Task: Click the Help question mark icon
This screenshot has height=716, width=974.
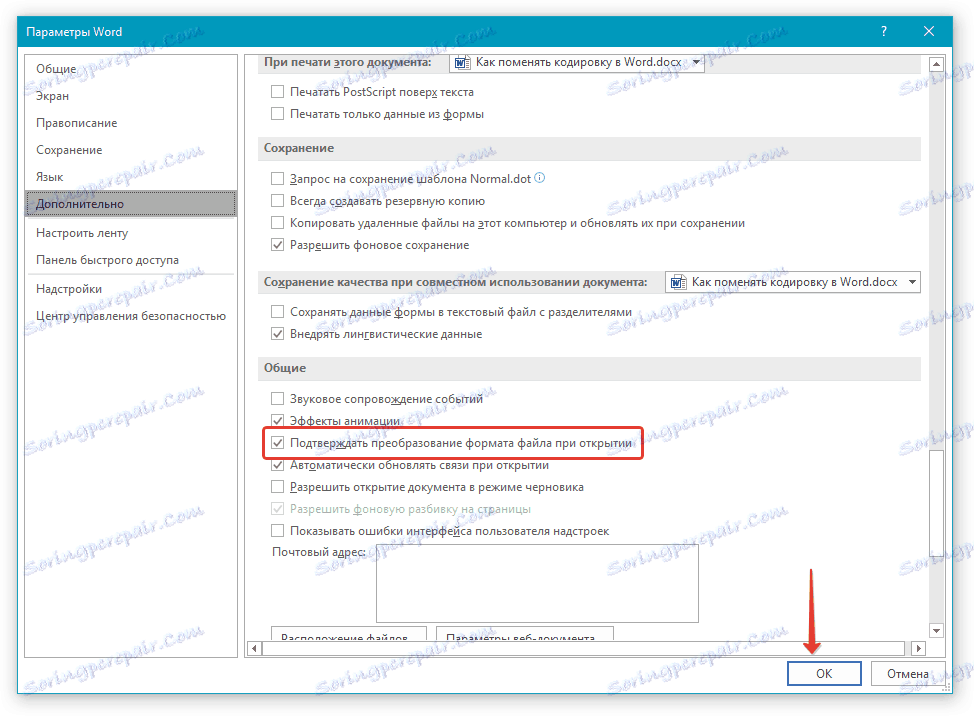Action: pyautogui.click(x=883, y=31)
